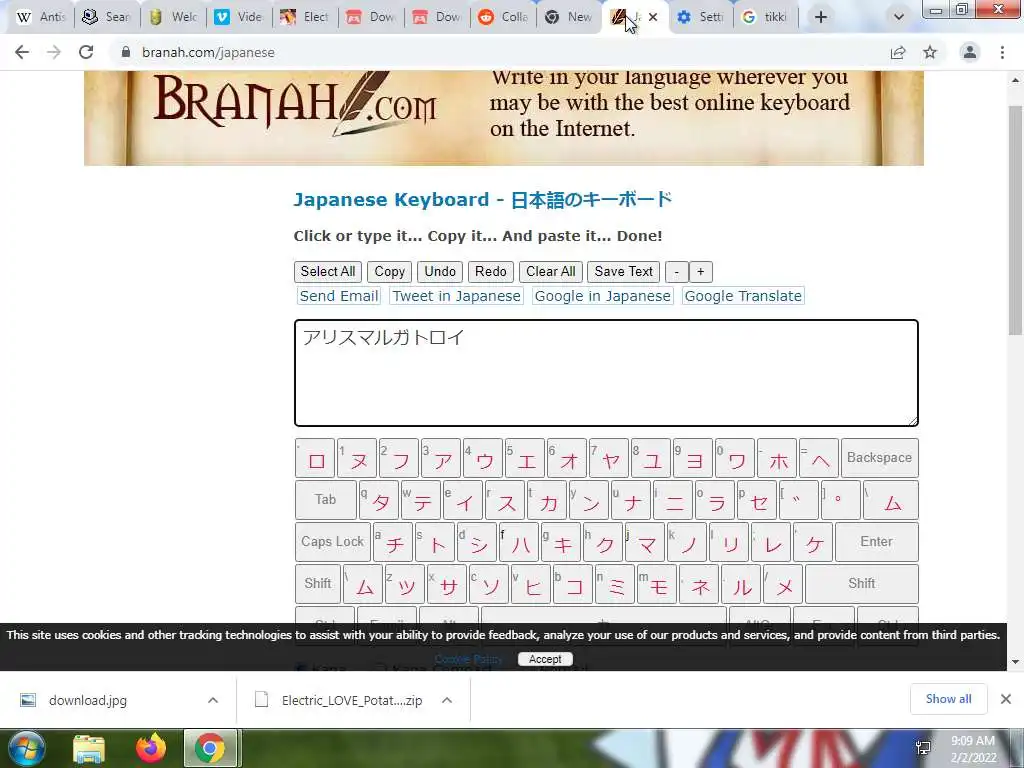The width and height of the screenshot is (1024, 768).
Task: Click the カ key labeled t
Action: (x=546, y=500)
